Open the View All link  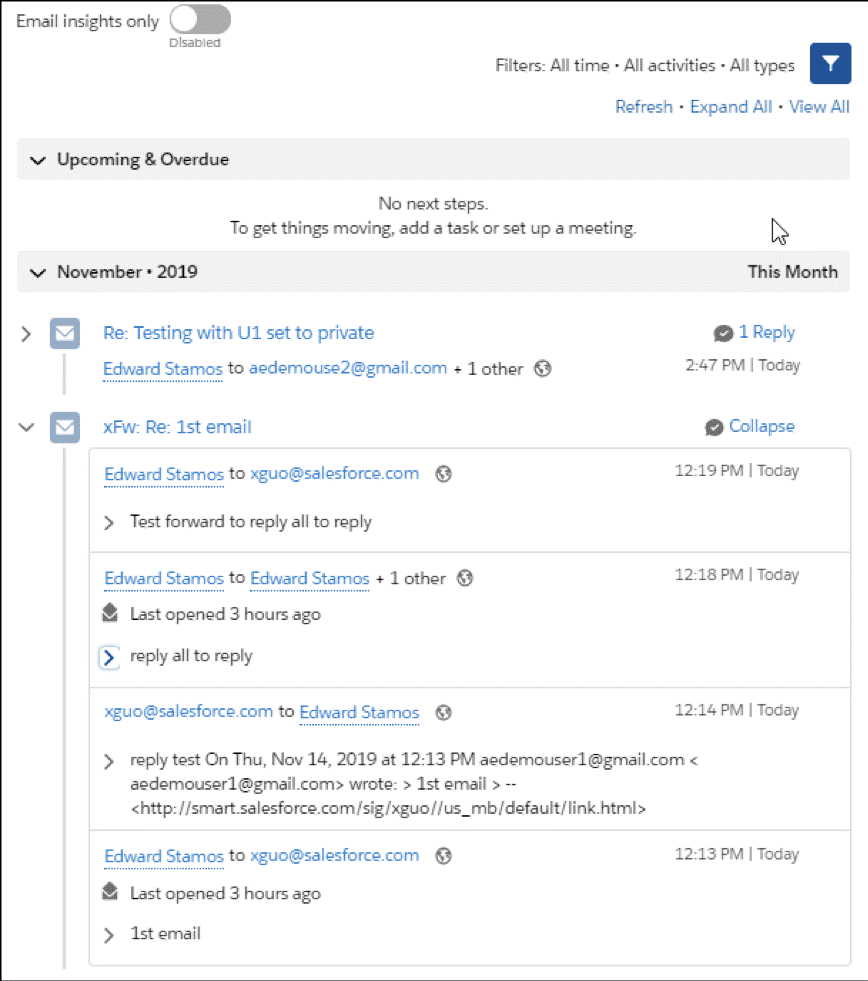pyautogui.click(x=819, y=107)
